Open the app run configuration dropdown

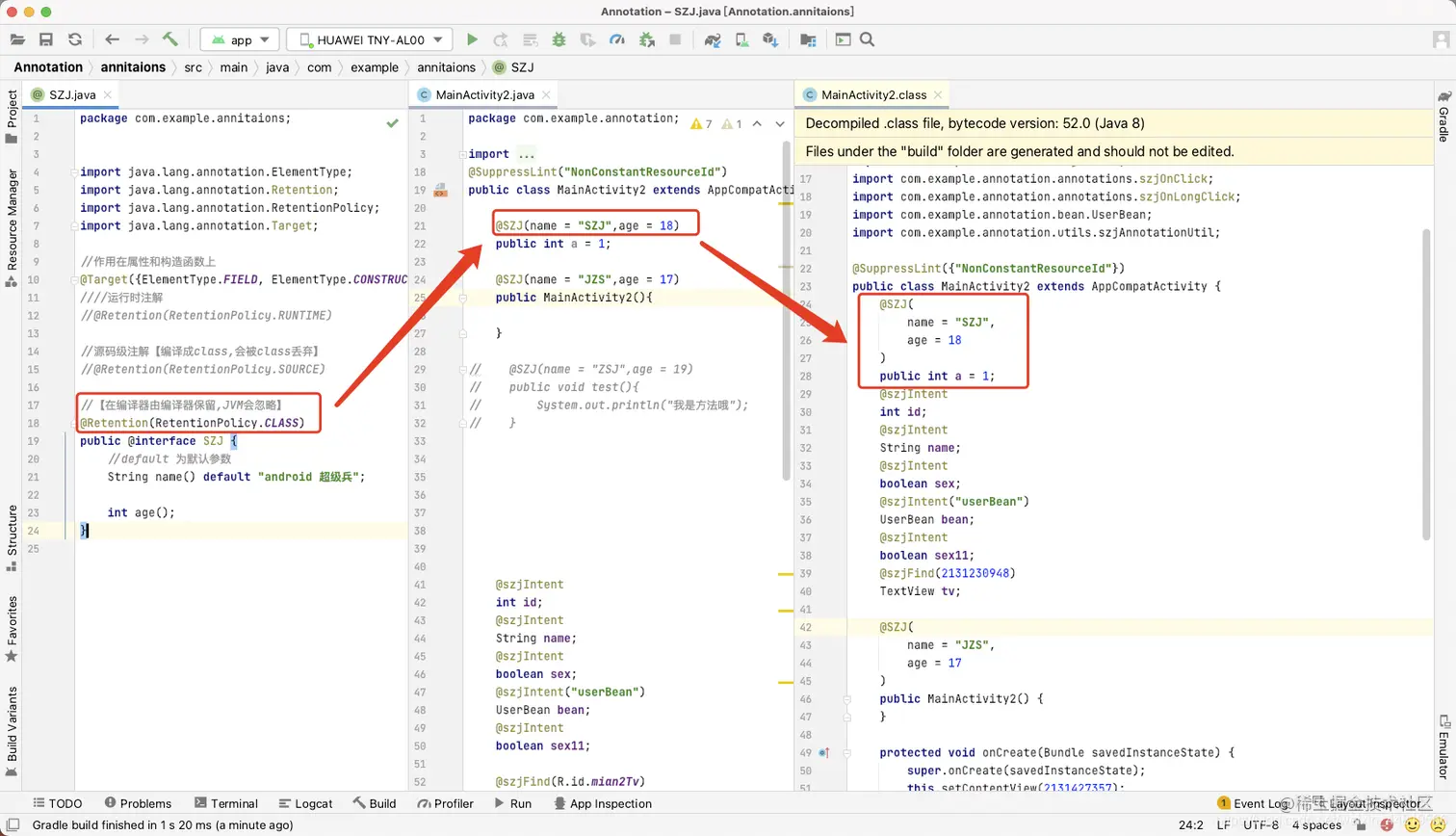tap(240, 39)
